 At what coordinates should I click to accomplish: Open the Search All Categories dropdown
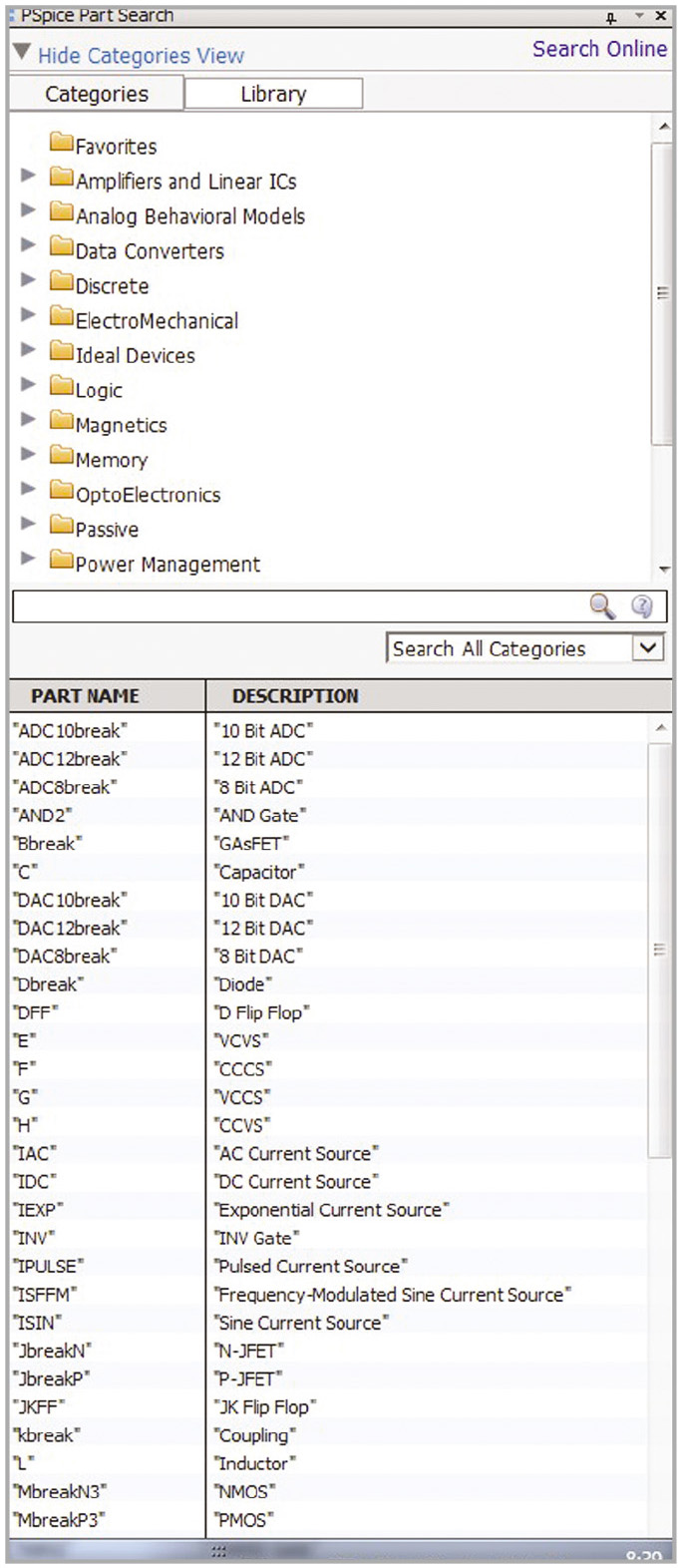click(648, 648)
